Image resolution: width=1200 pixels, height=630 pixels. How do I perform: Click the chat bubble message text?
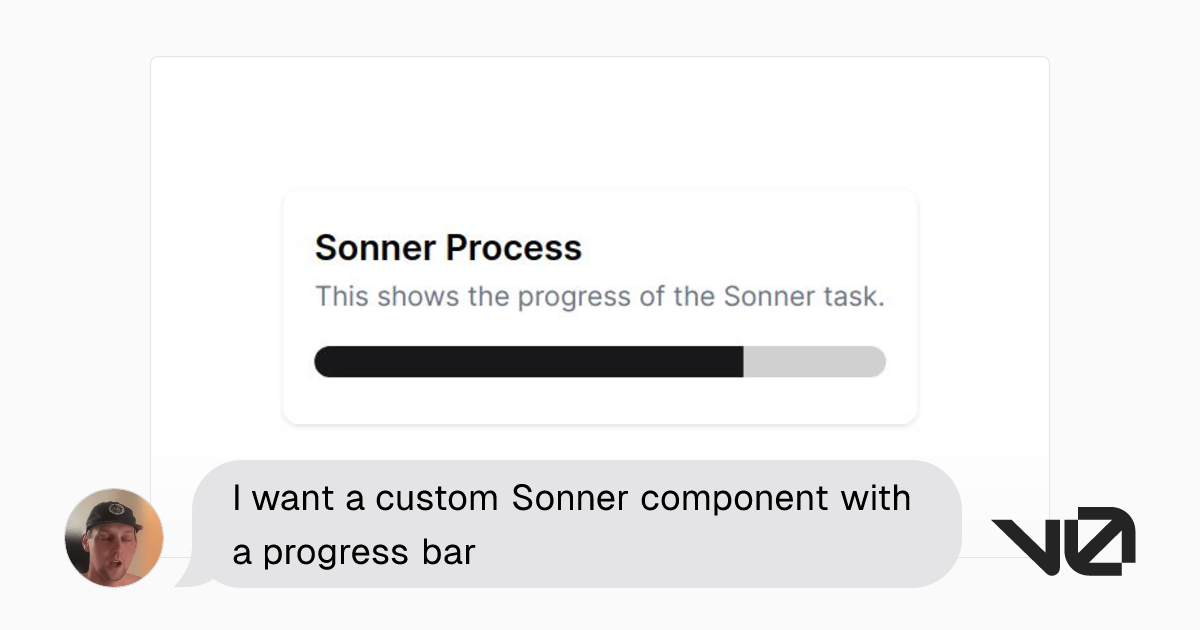tap(570, 523)
